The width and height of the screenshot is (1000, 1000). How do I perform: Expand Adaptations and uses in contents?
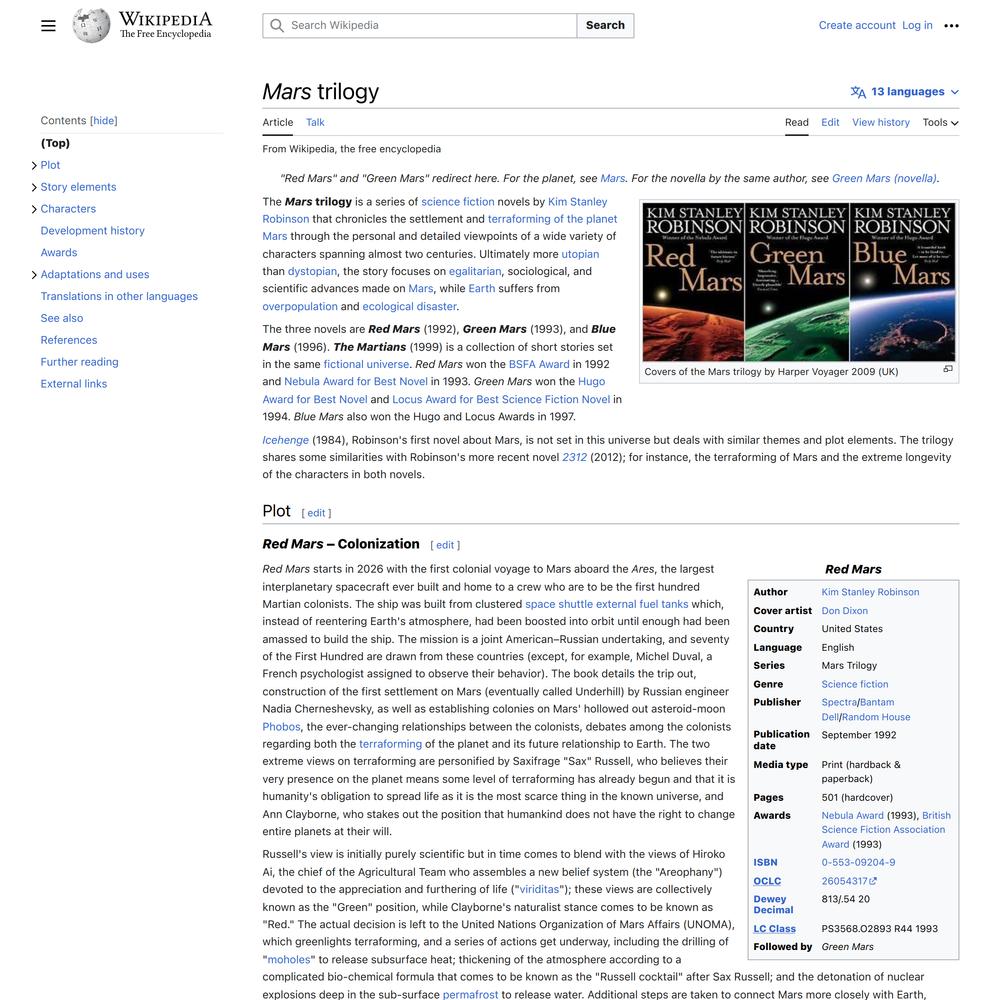pos(34,275)
